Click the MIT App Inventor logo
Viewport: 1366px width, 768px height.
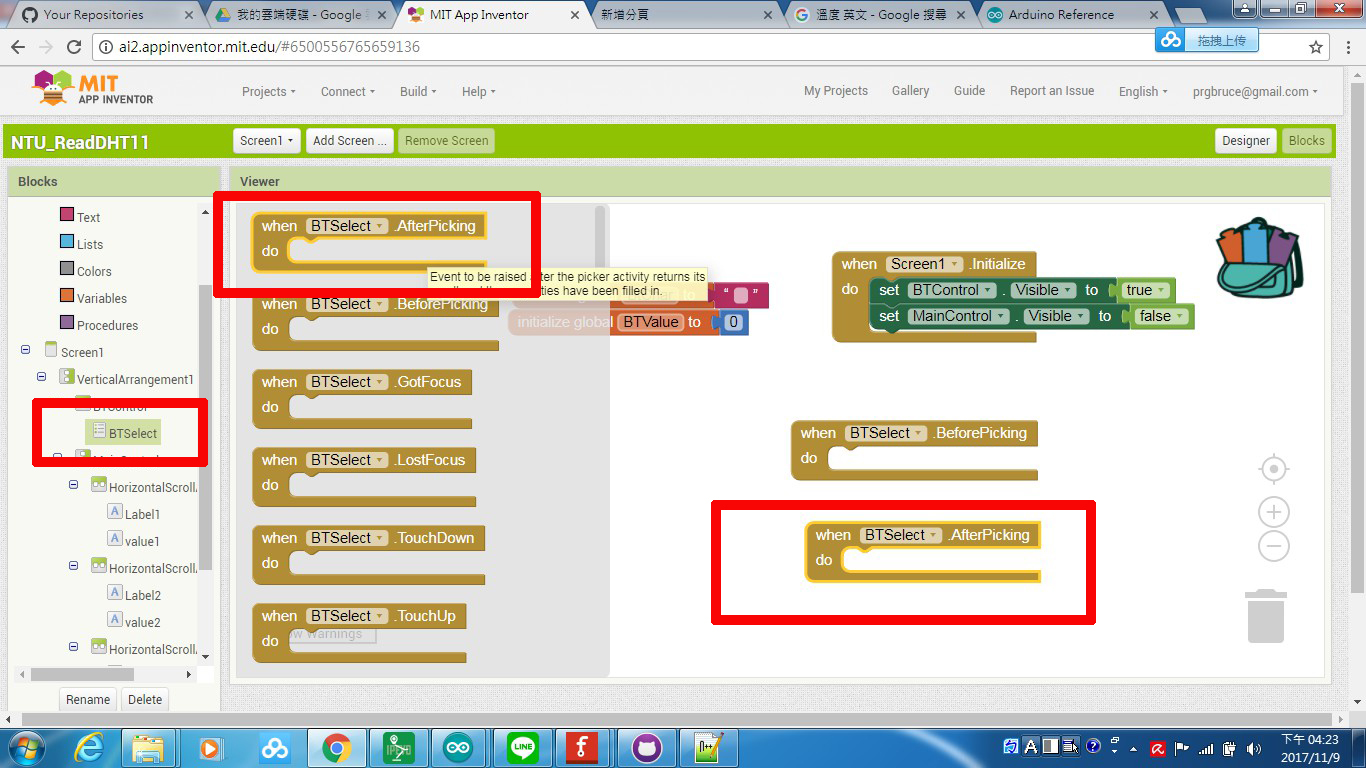pos(93,88)
